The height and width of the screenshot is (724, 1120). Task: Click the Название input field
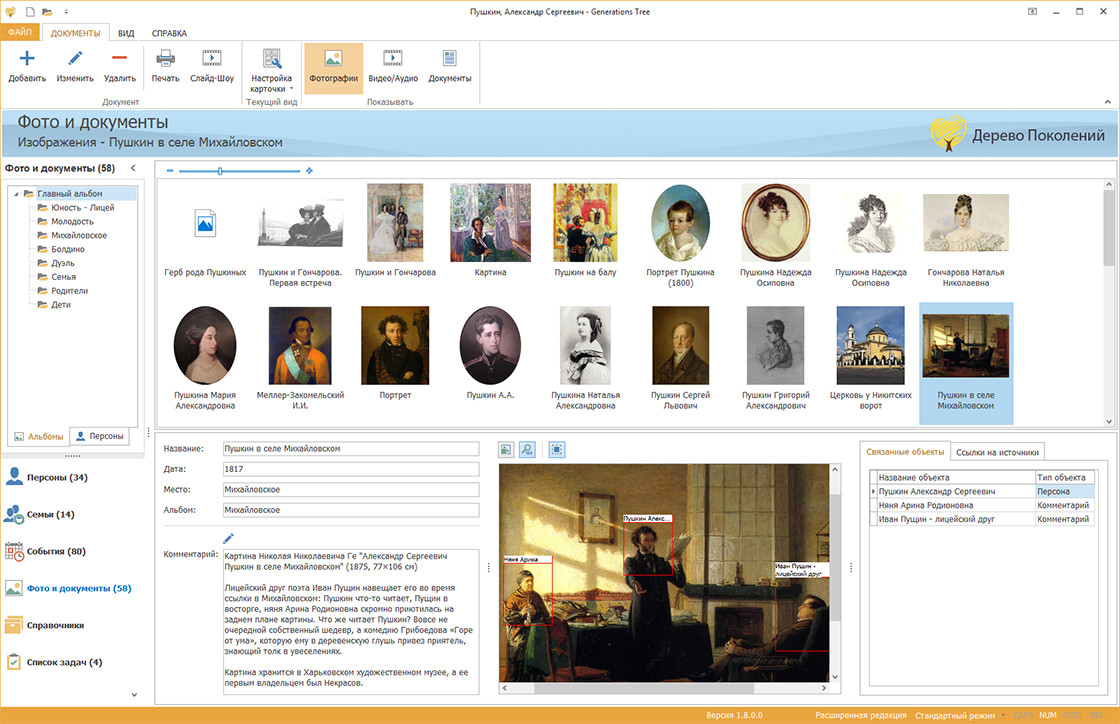351,448
